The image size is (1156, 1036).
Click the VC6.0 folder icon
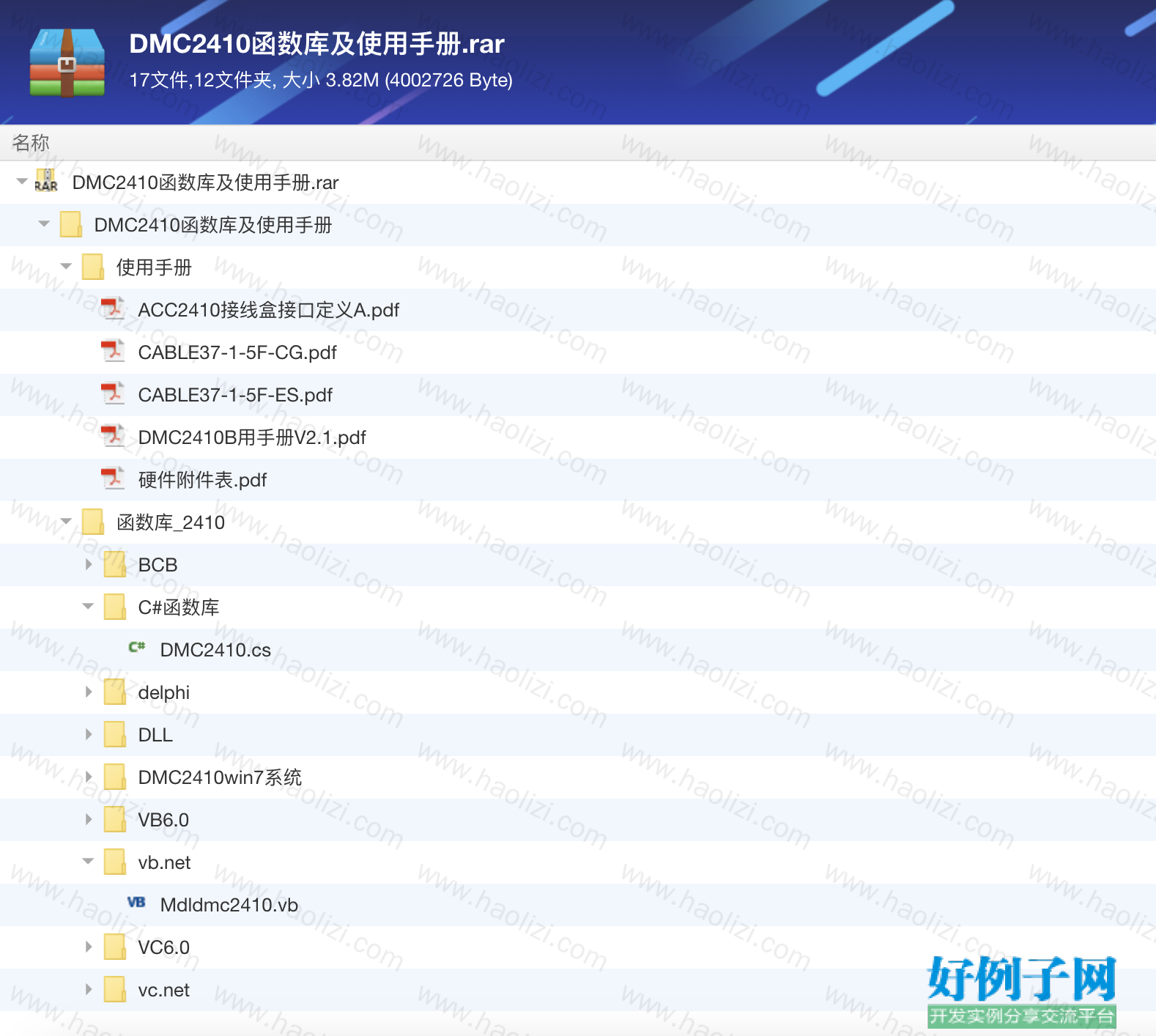[x=114, y=947]
